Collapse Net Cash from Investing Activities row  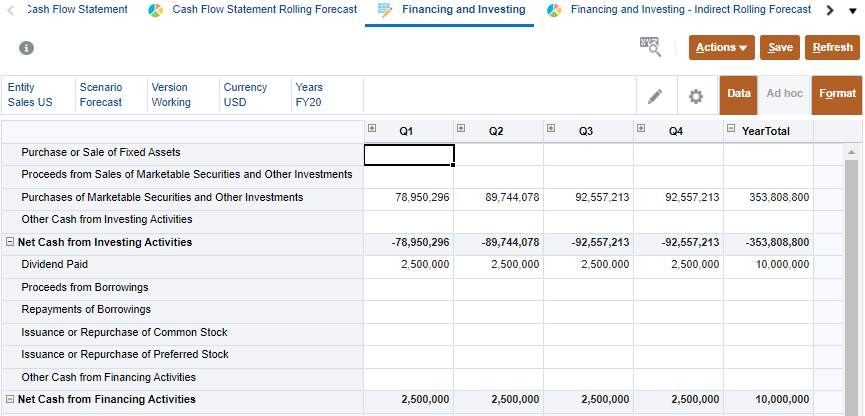pyautogui.click(x=10, y=242)
